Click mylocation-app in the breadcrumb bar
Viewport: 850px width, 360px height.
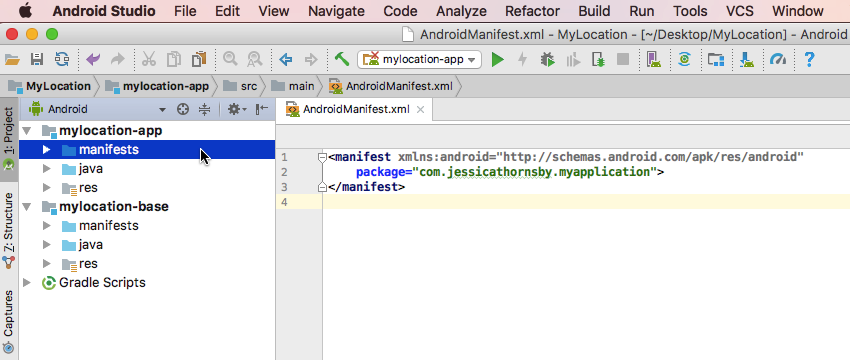point(158,86)
